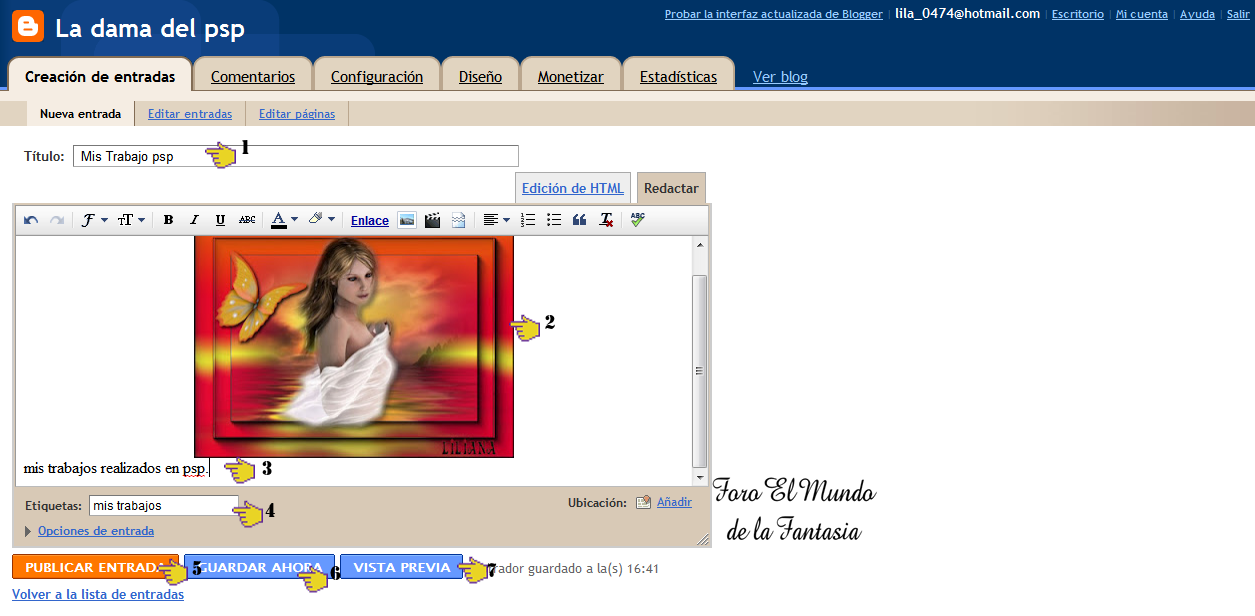Viewport: 1255px width, 616px height.
Task: Click the editor resize handle in the corner
Action: click(x=703, y=539)
